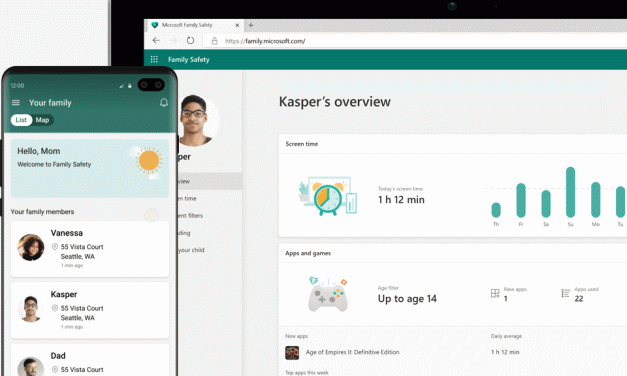The image size is (627, 376).
Task: Click the browser back arrow
Action: 156,40
